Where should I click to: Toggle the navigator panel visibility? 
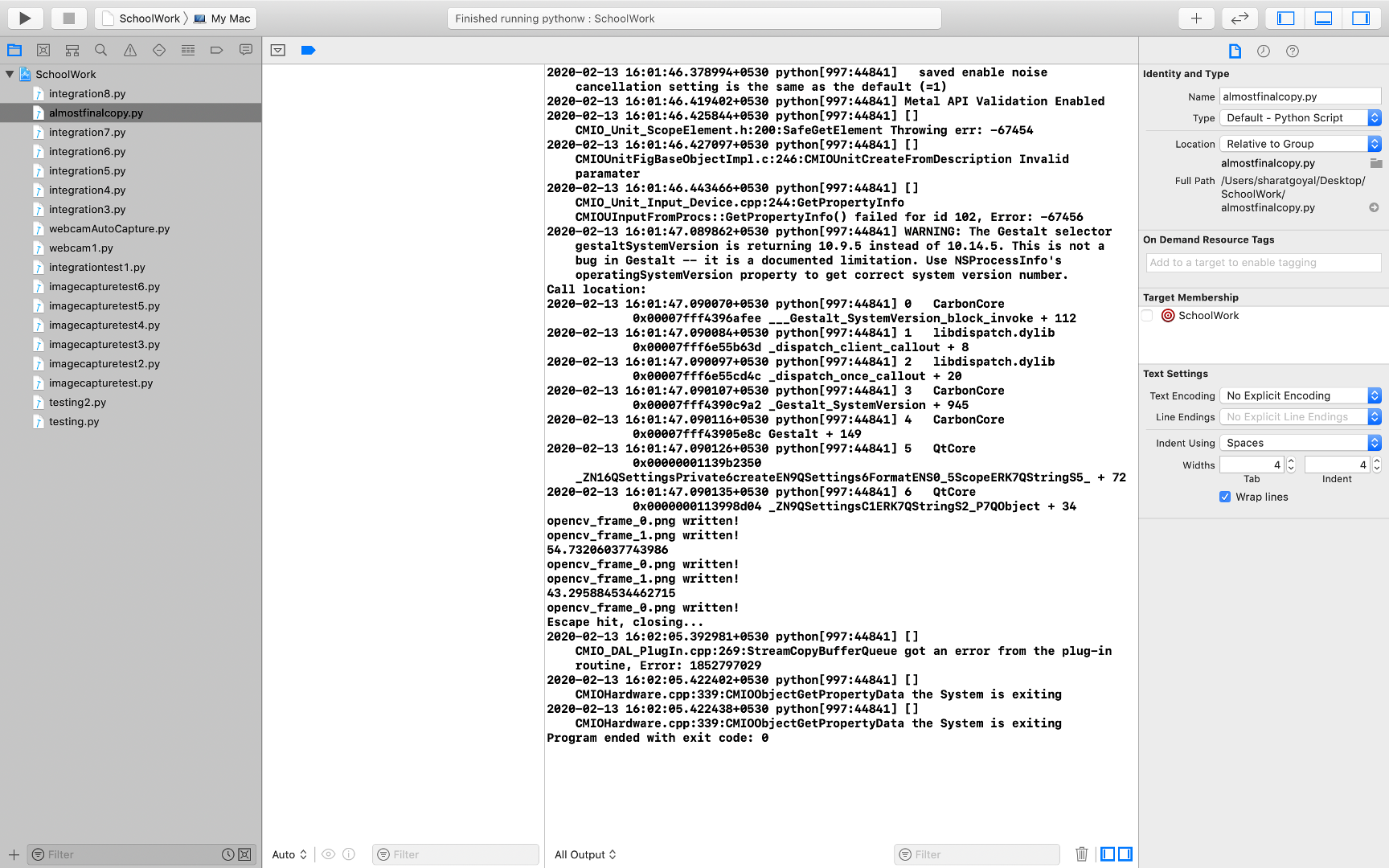pos(1286,18)
